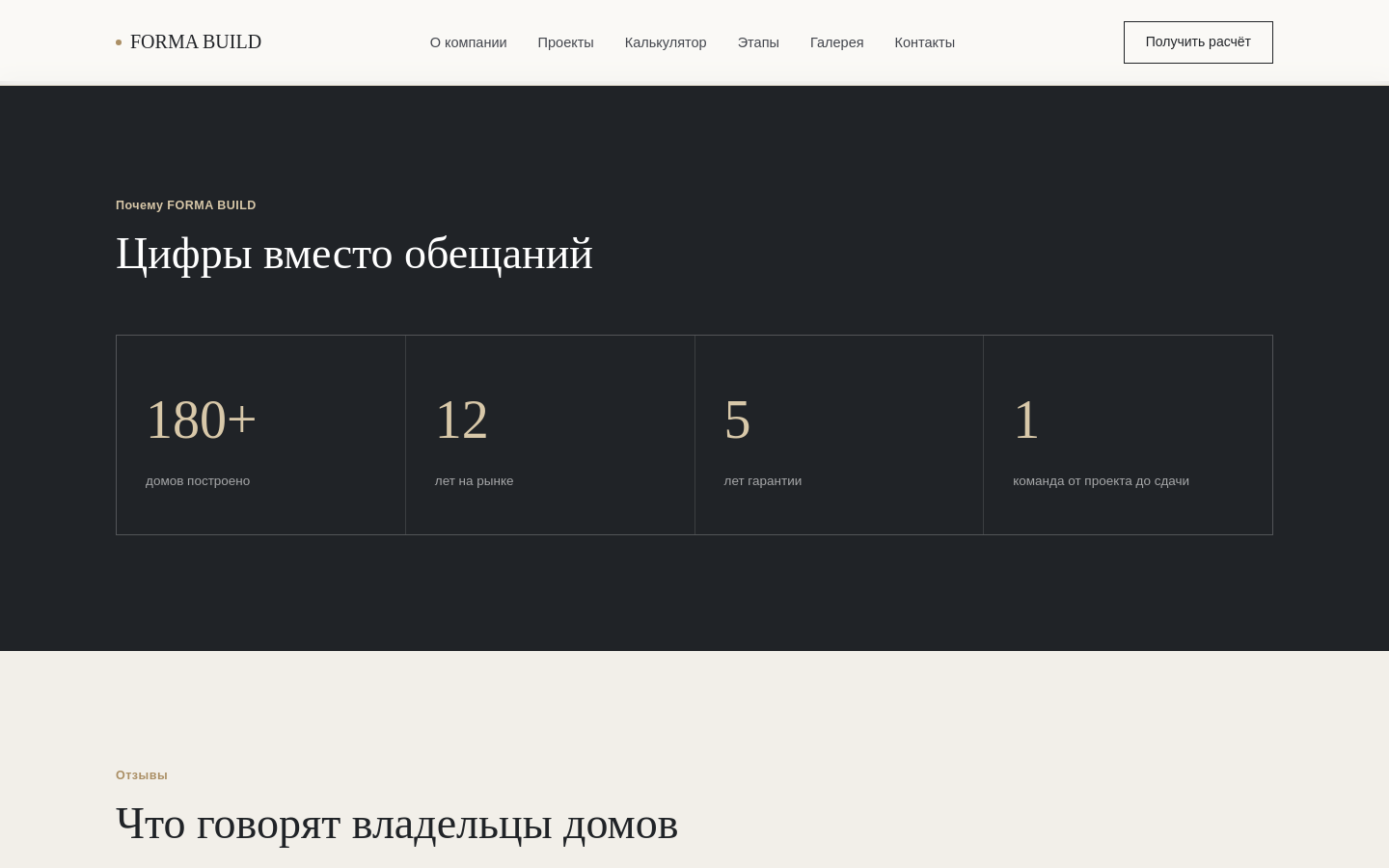Click the number 1 statistic
The image size is (1389, 868).
point(1026,420)
